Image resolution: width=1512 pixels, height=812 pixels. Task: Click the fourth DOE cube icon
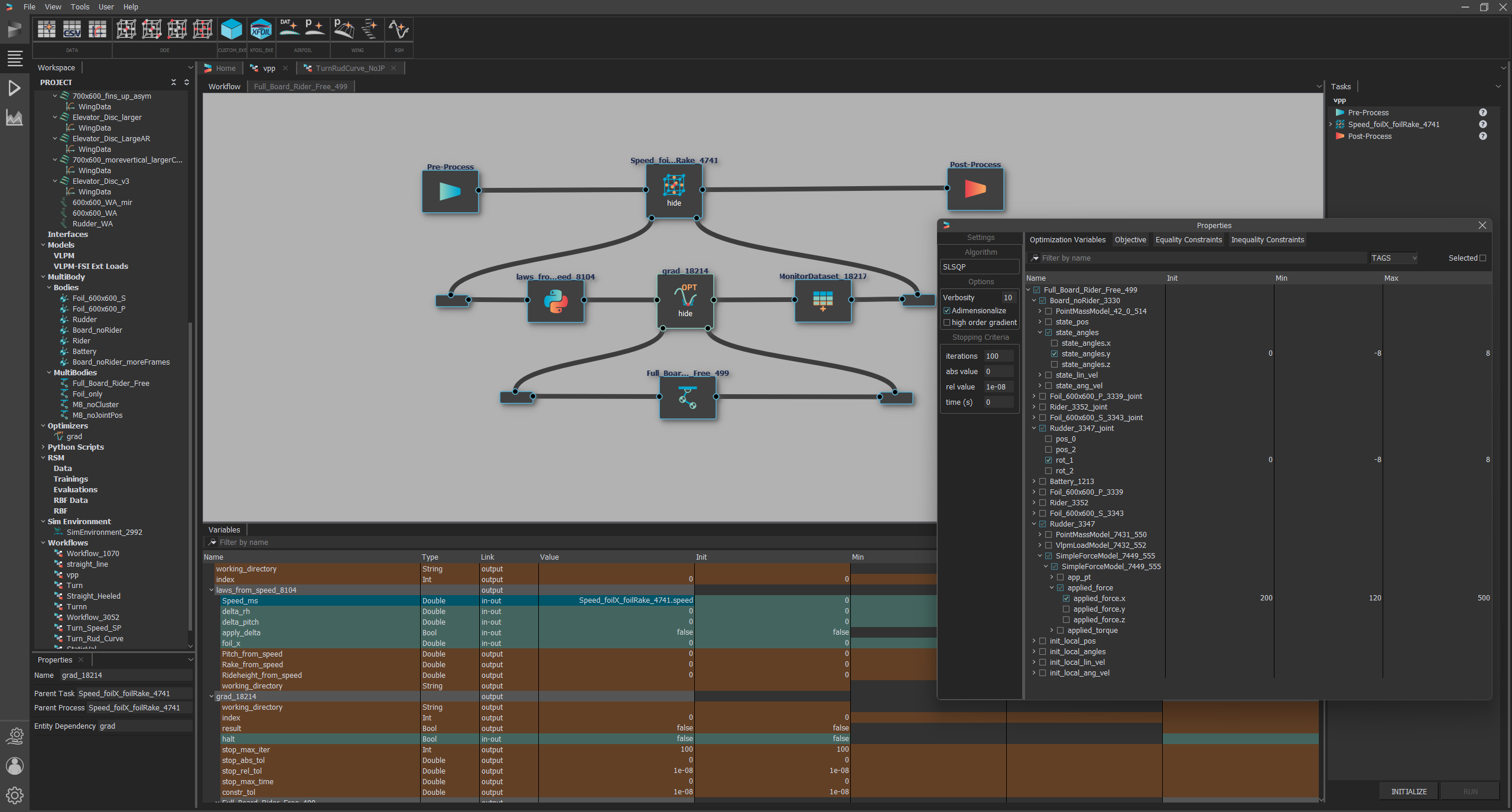pos(202,28)
